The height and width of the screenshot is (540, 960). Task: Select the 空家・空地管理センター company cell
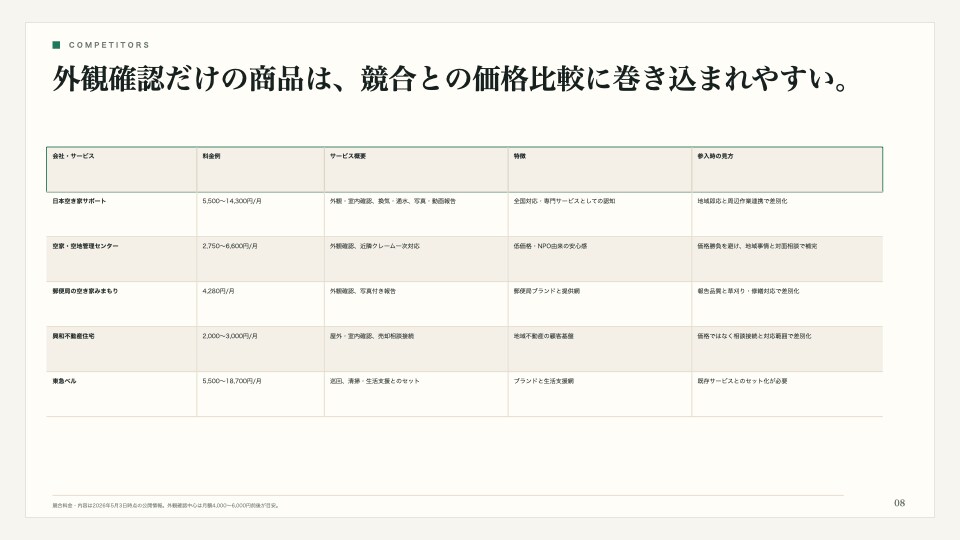pyautogui.click(x=122, y=259)
